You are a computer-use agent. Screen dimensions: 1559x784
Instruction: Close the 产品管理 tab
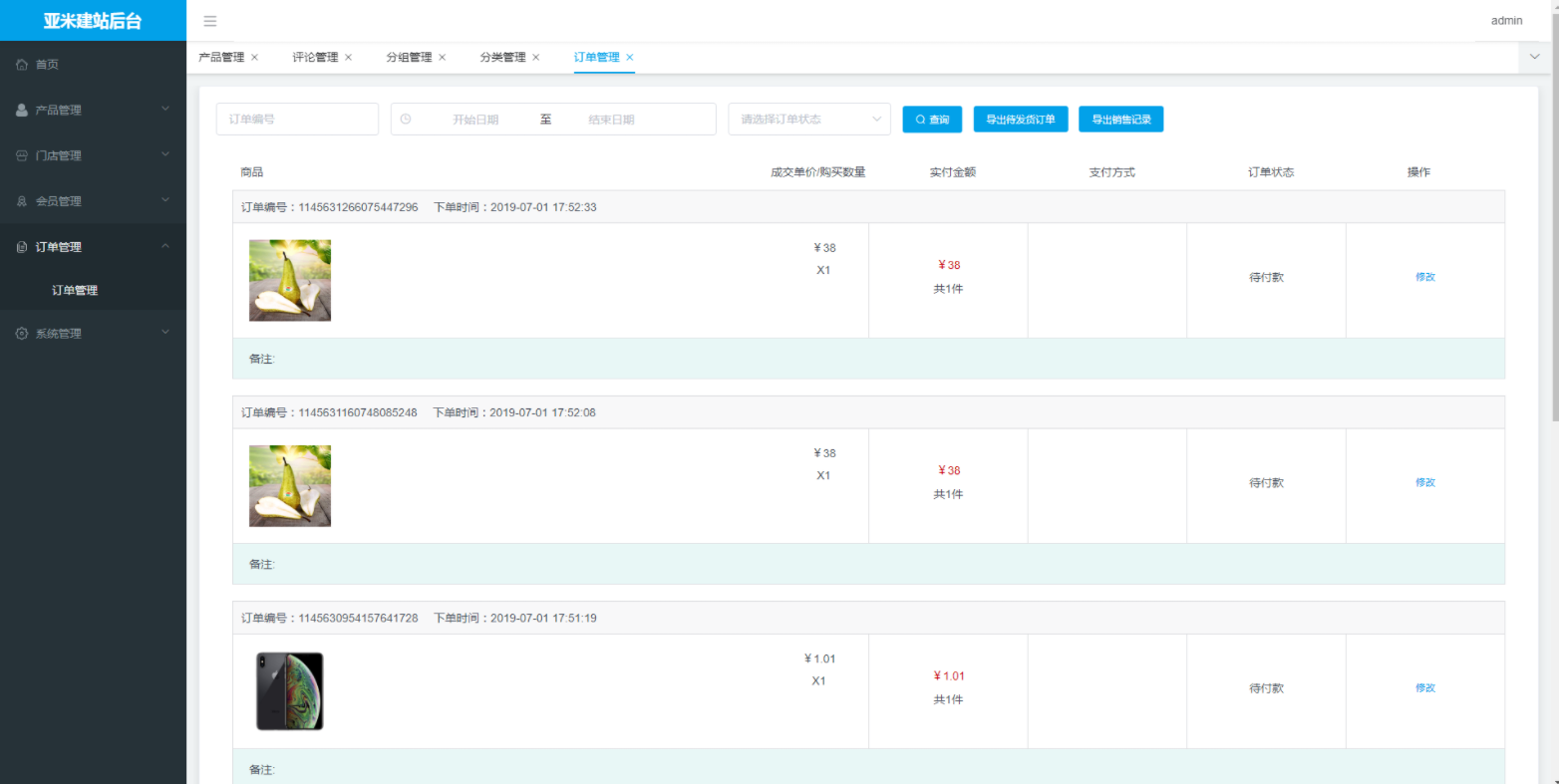(254, 58)
